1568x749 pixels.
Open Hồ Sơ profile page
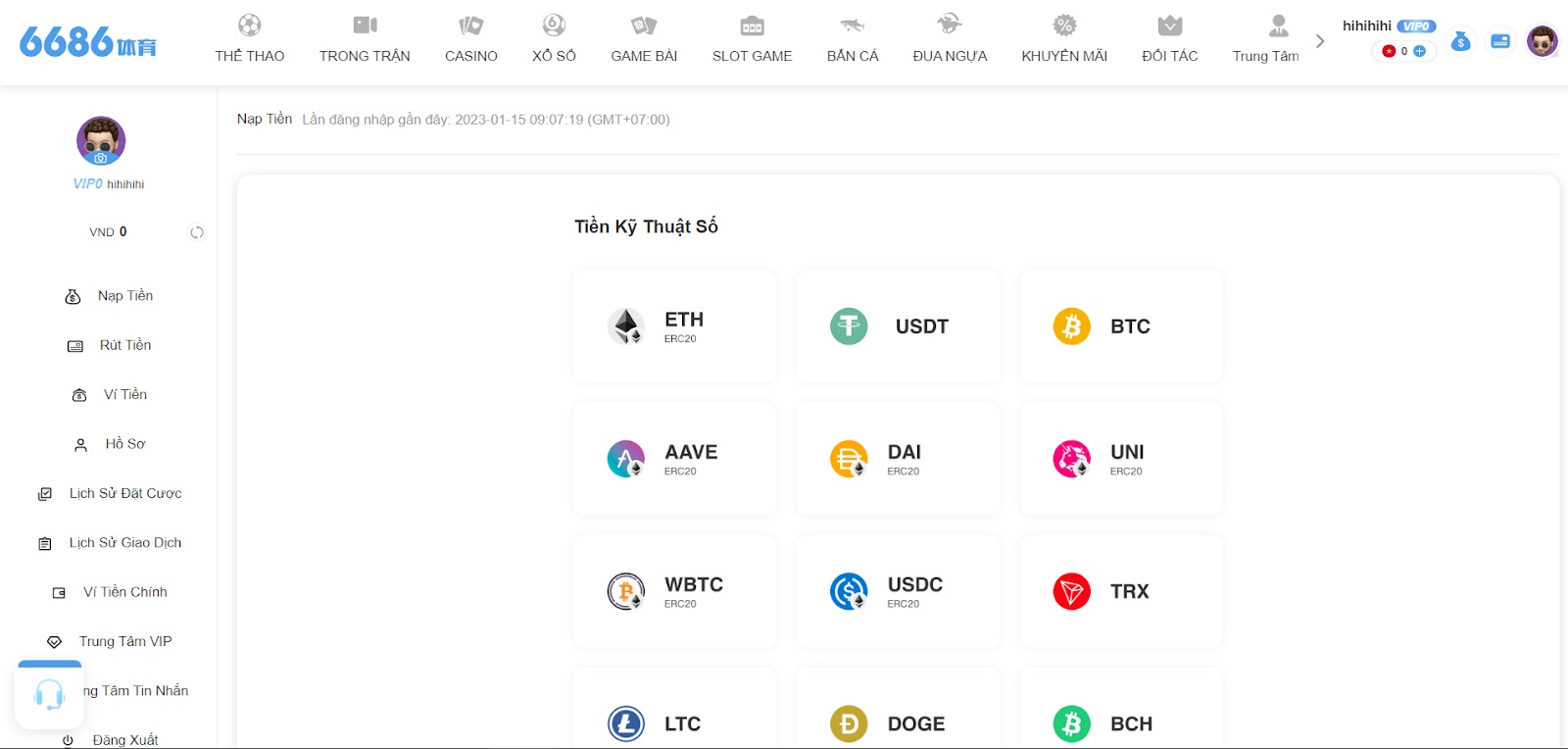(109, 444)
